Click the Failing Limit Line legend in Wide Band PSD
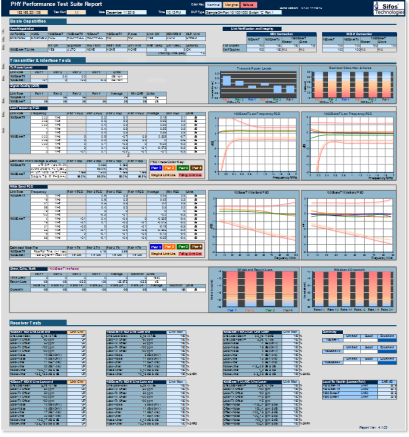Screen dimensions: 409x437 coord(190,254)
